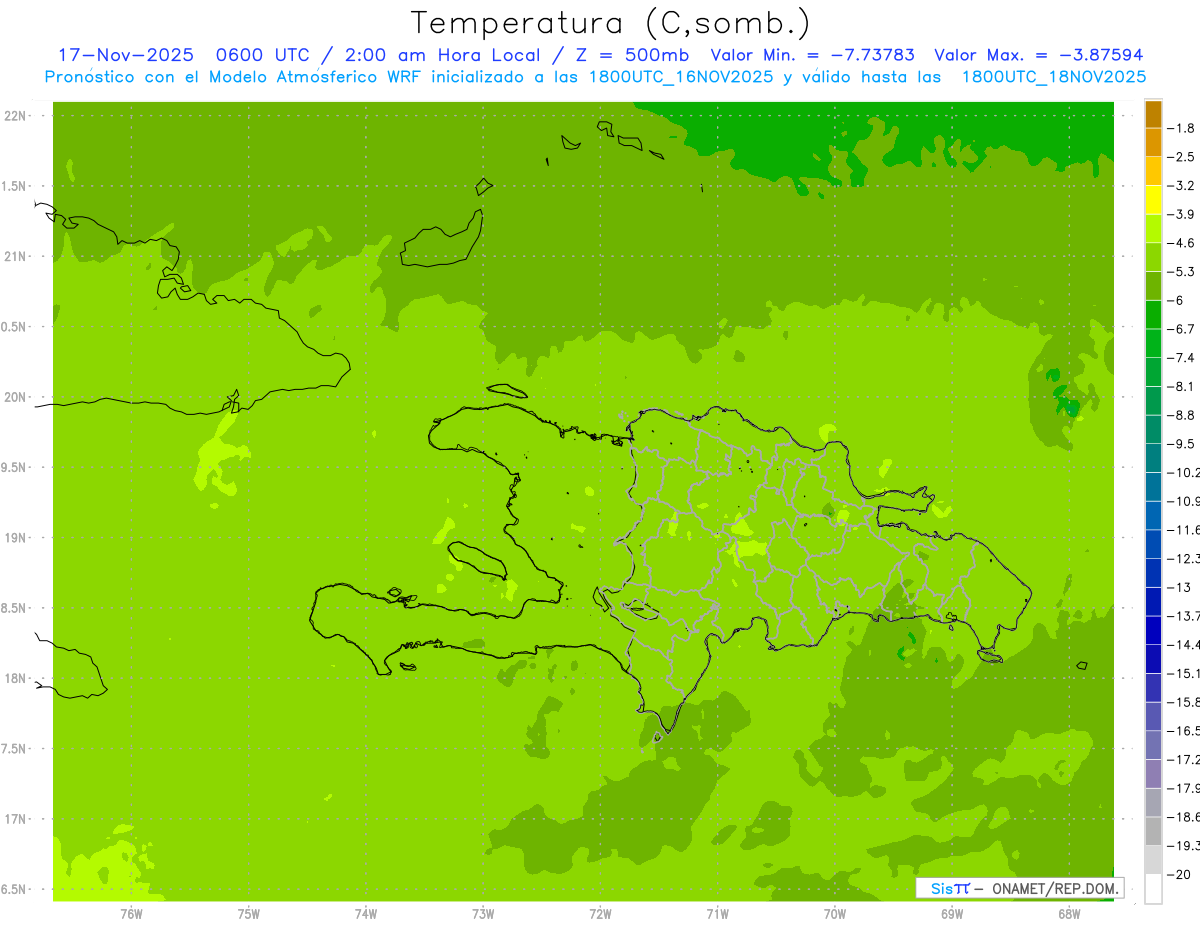
Task: Click the '20N' latitude label
Action: pos(14,397)
